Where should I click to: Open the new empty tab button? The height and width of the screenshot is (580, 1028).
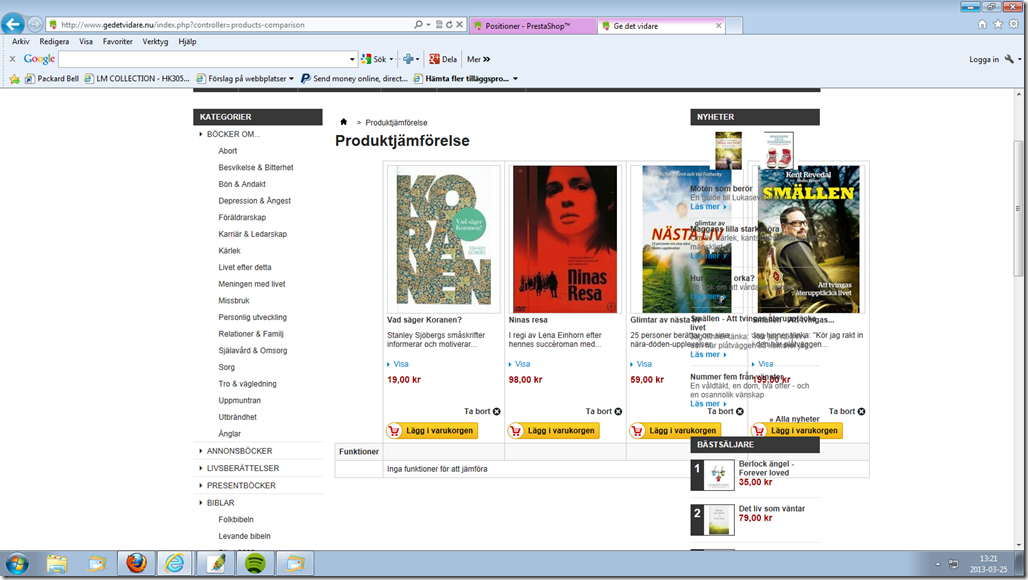point(734,26)
